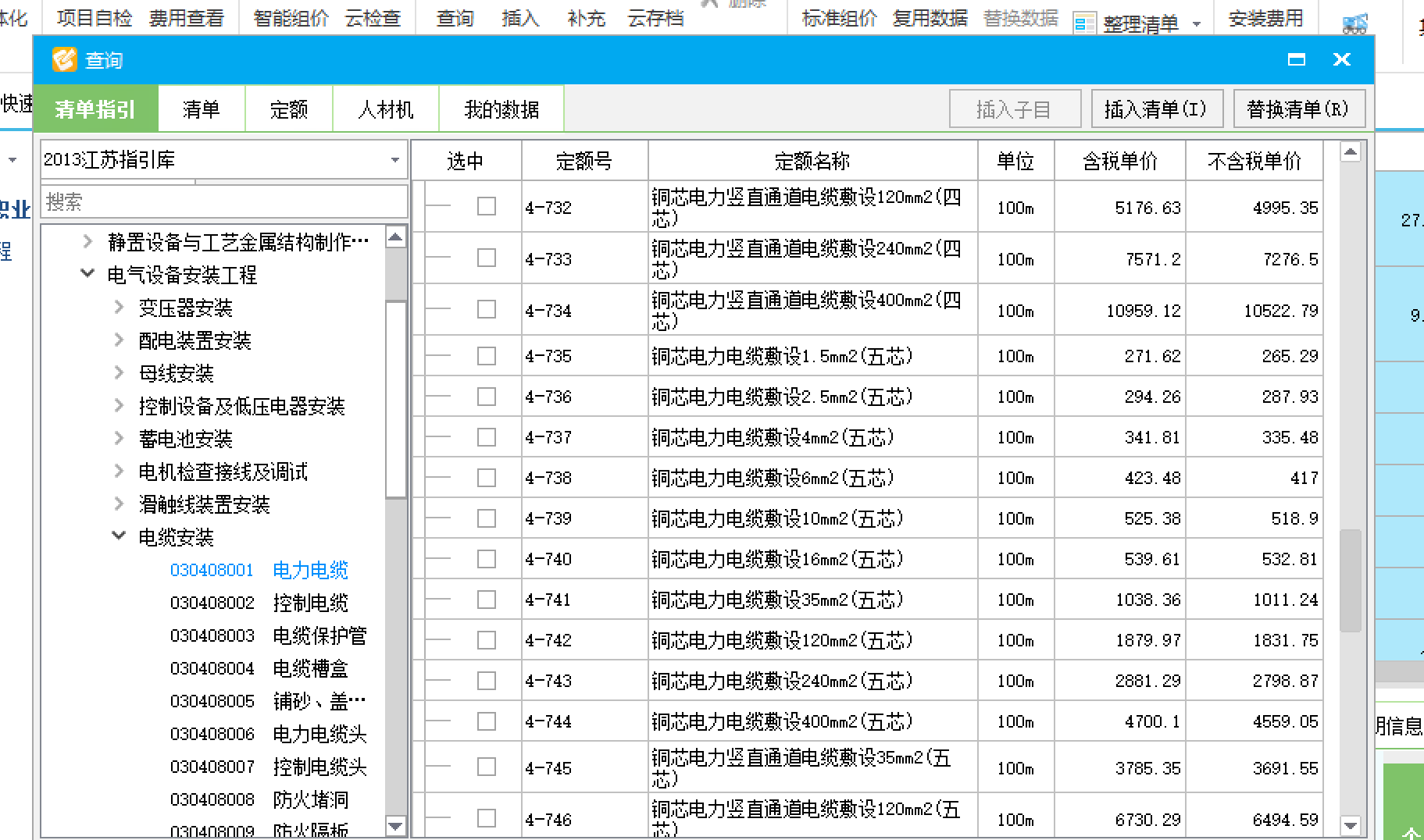The image size is (1424, 840).
Task: Tick the checkbox in row 4-739
Action: (x=487, y=518)
